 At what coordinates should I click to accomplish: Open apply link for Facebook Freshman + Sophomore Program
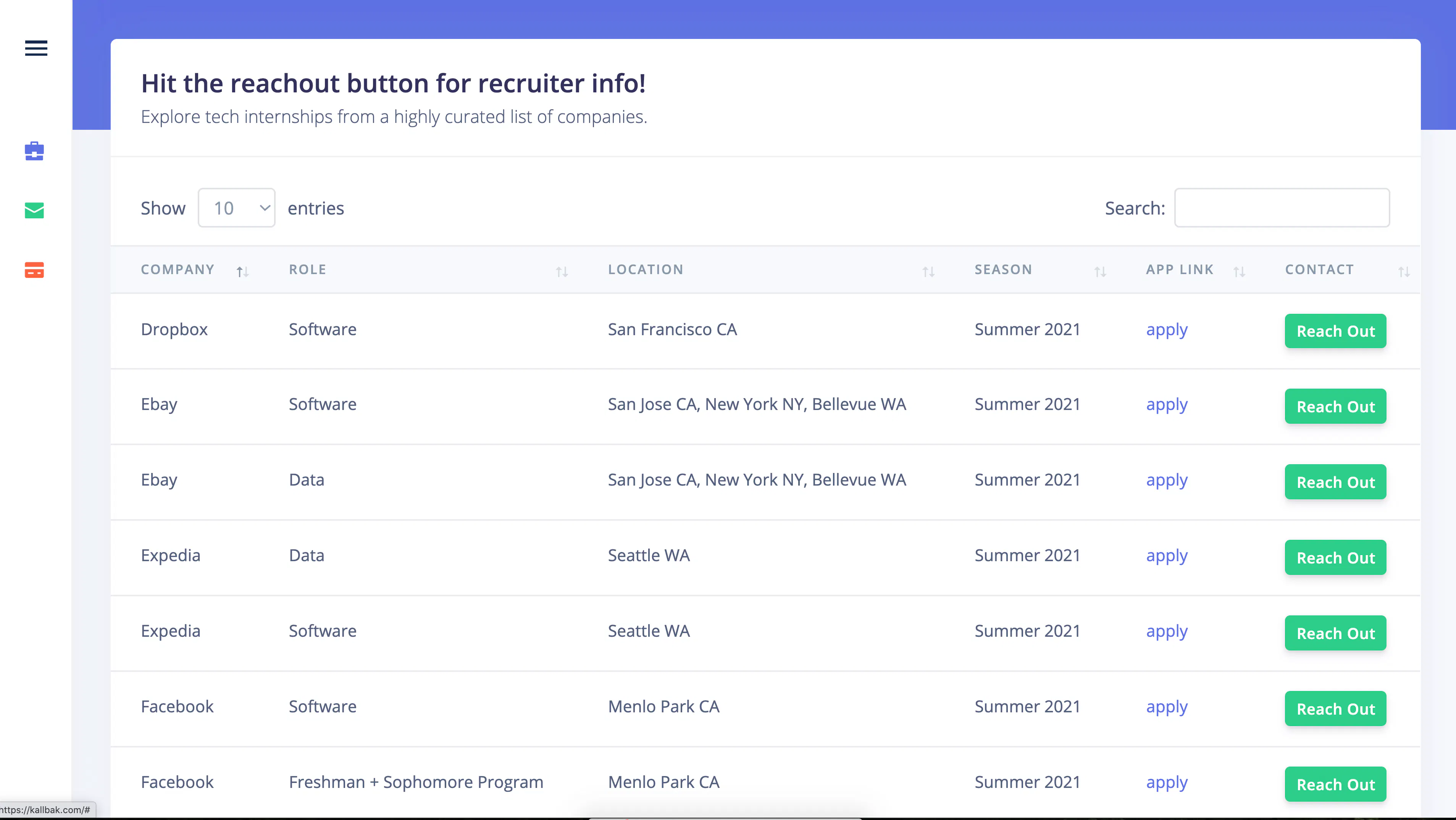(1167, 783)
